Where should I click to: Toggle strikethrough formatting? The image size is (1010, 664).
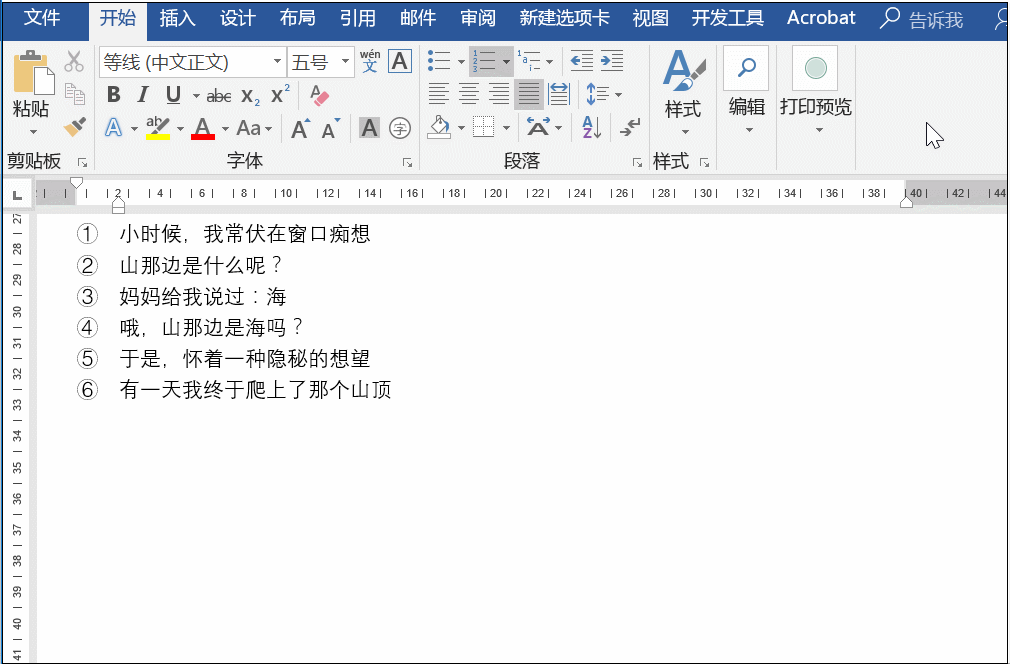tap(219, 96)
